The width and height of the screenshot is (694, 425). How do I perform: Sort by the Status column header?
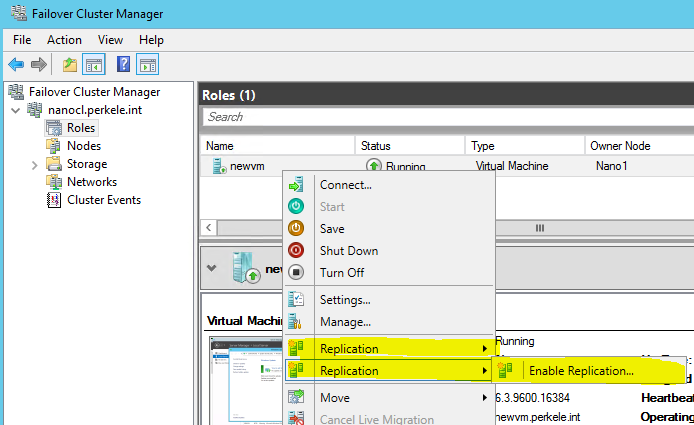(x=410, y=146)
